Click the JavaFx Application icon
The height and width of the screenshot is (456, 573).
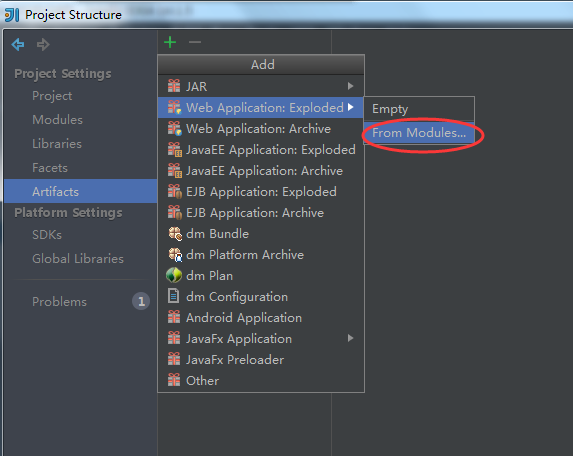coord(174,338)
